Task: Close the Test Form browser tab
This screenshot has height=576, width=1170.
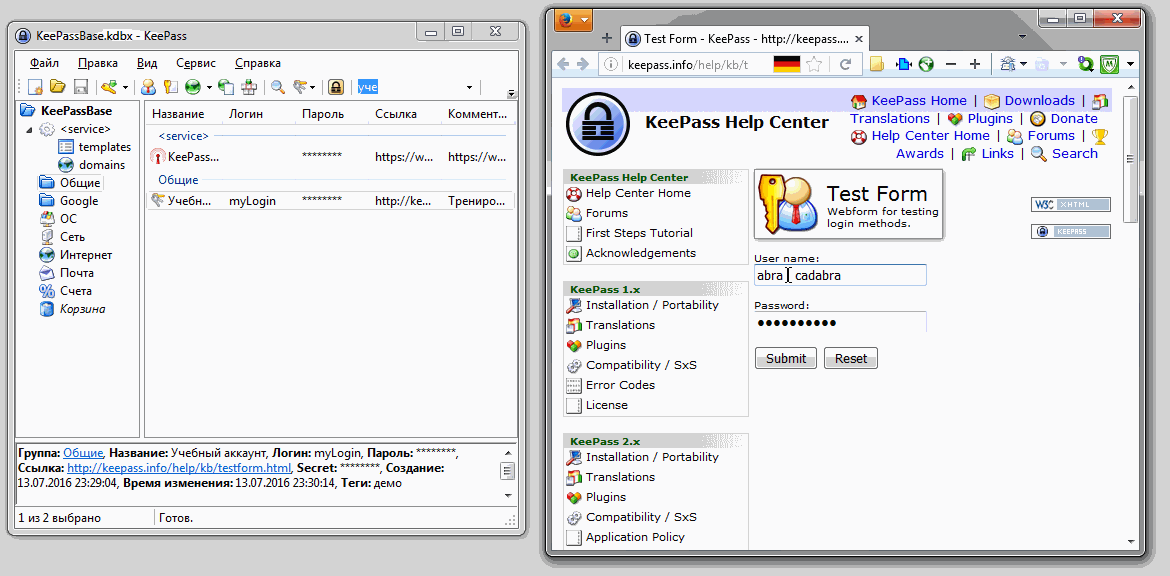Action: (859, 39)
